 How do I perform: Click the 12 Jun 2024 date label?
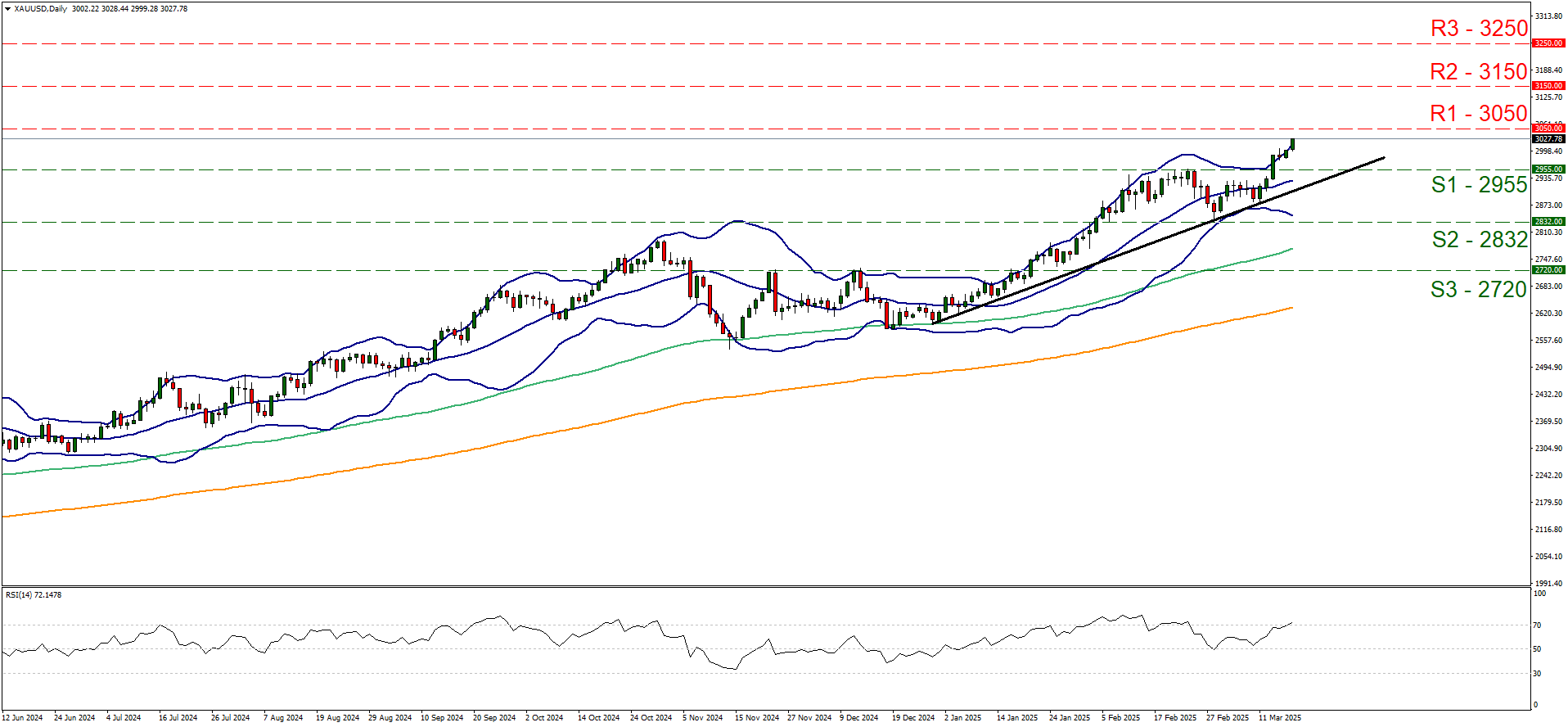[x=22, y=718]
